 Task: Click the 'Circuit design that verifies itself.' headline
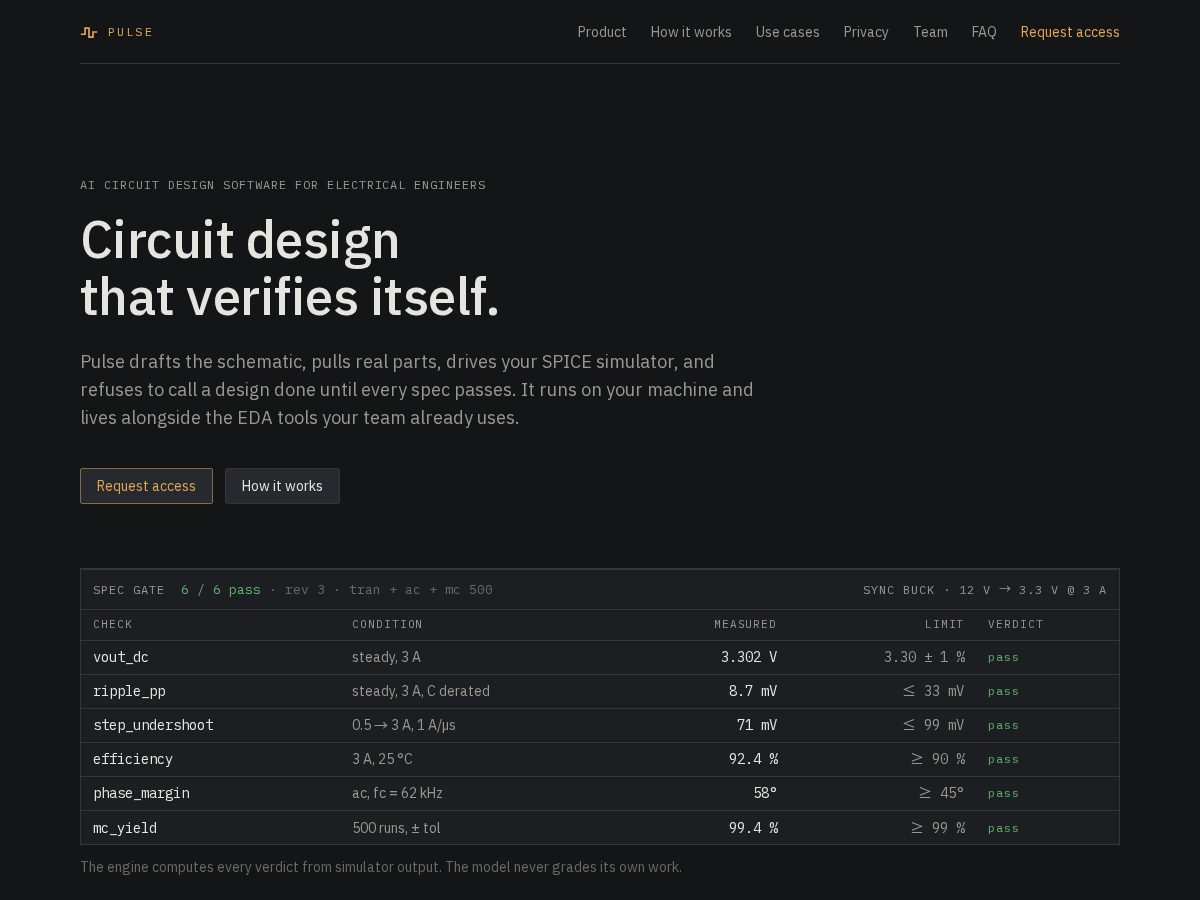[x=290, y=269]
